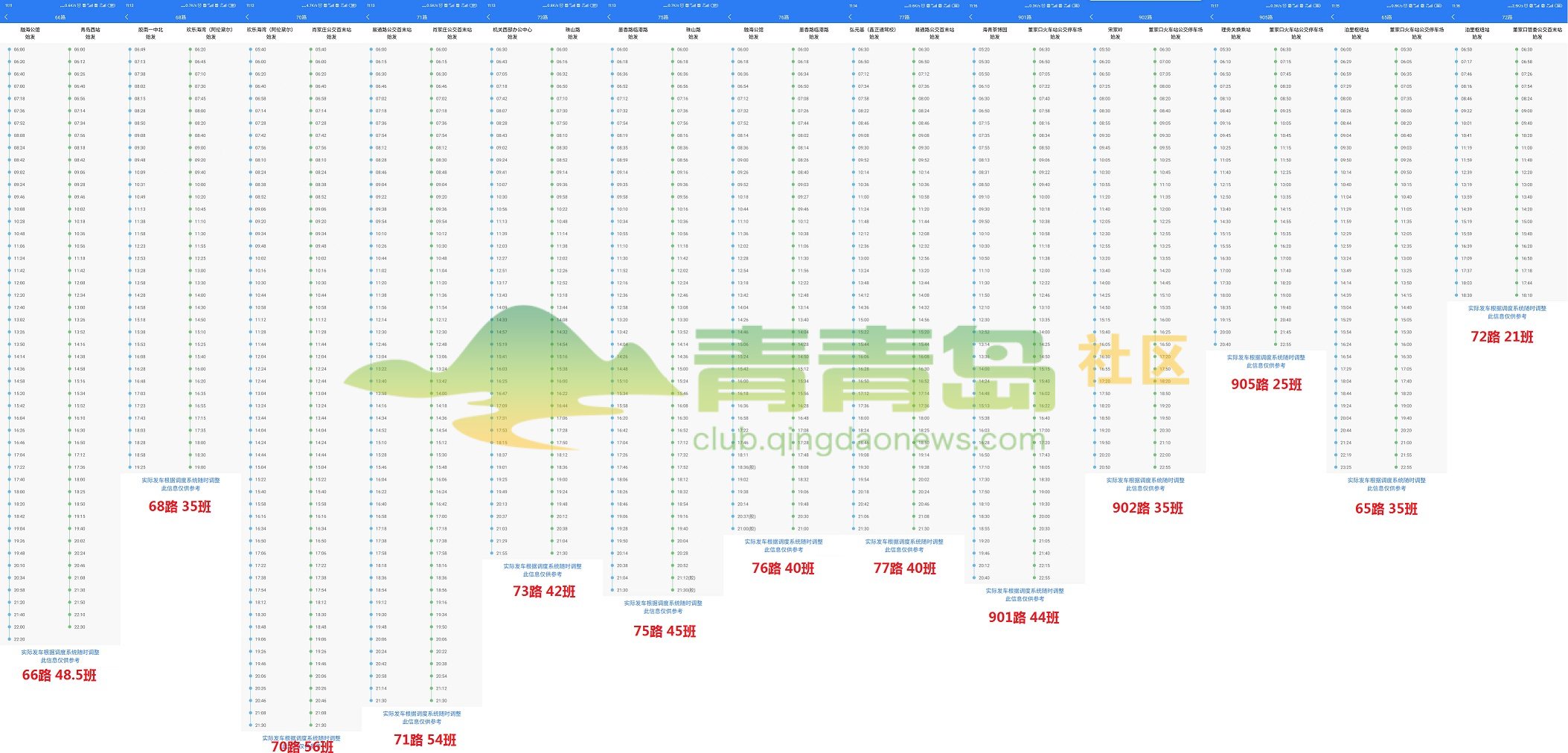This screenshot has width=1568, height=753.
Task: Click the 66路 title in the blue header
Action: click(60, 17)
